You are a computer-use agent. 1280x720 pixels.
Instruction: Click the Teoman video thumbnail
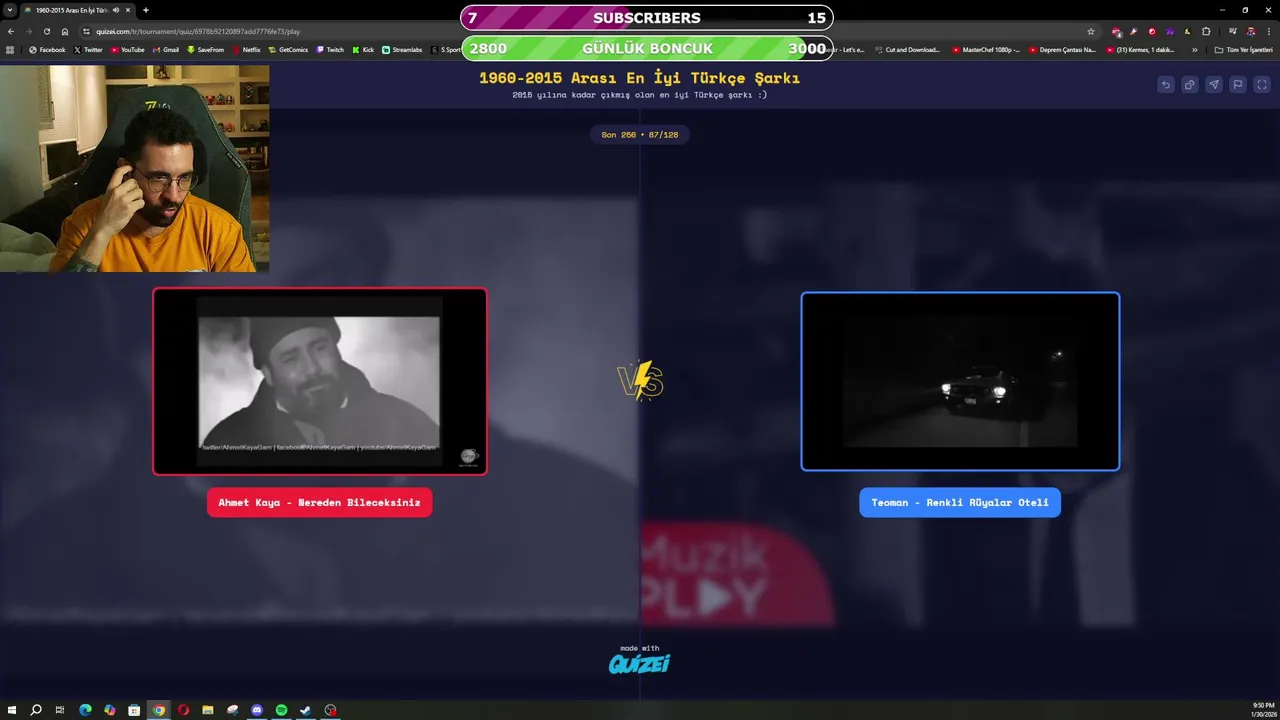point(960,381)
